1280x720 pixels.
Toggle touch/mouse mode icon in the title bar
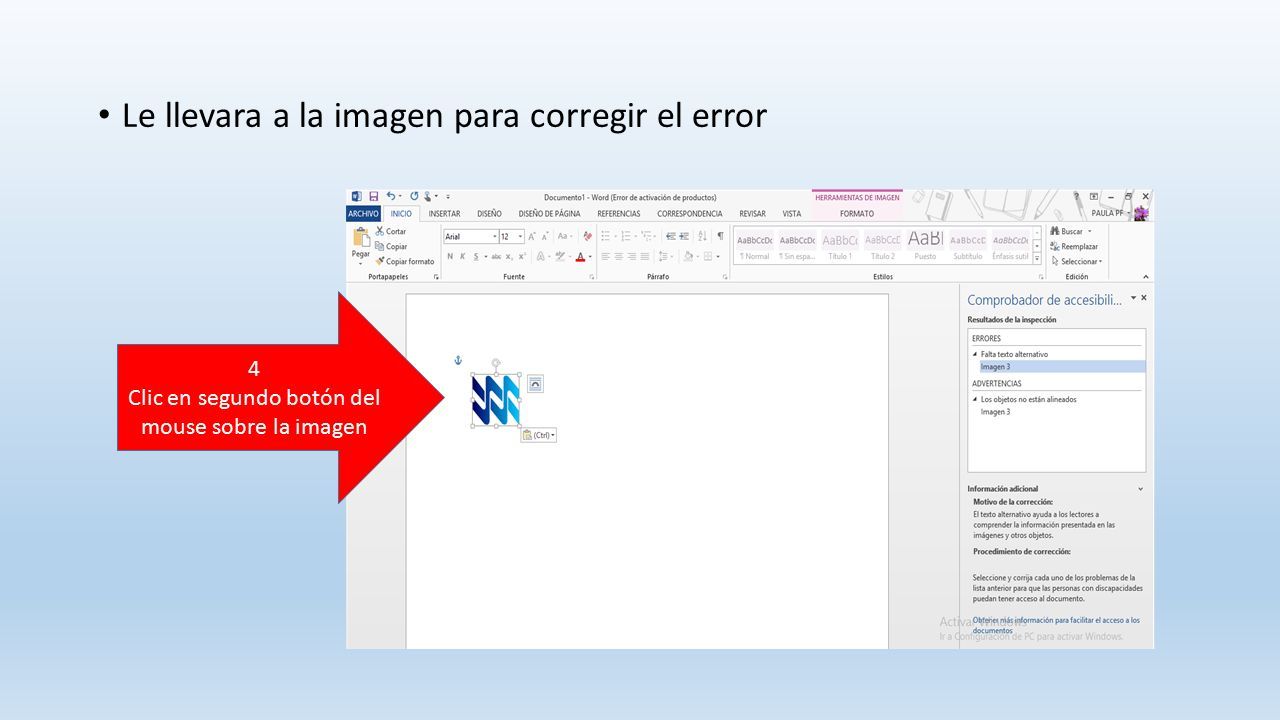click(428, 197)
